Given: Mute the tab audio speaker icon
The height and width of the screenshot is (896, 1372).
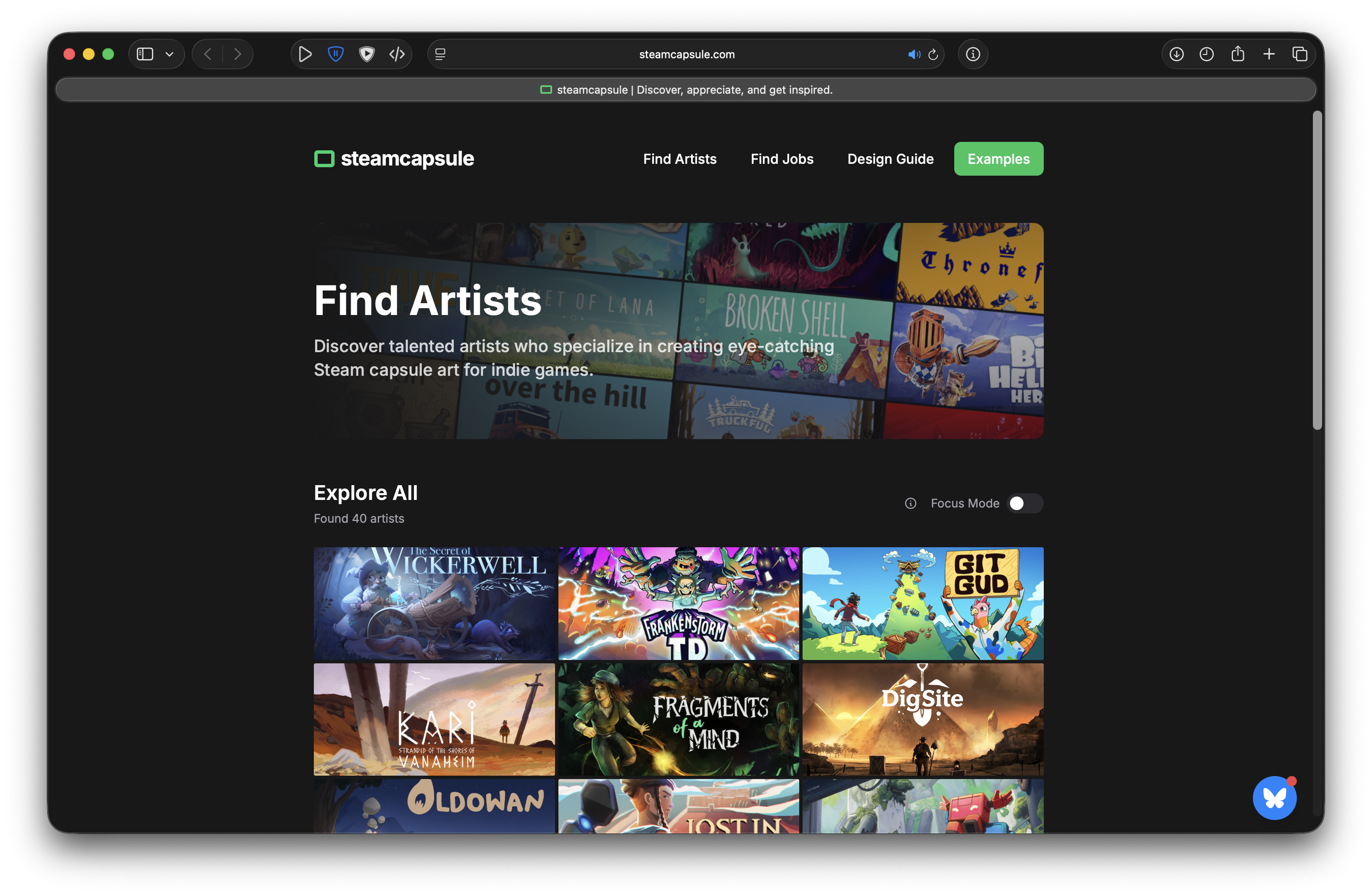Looking at the screenshot, I should (914, 54).
